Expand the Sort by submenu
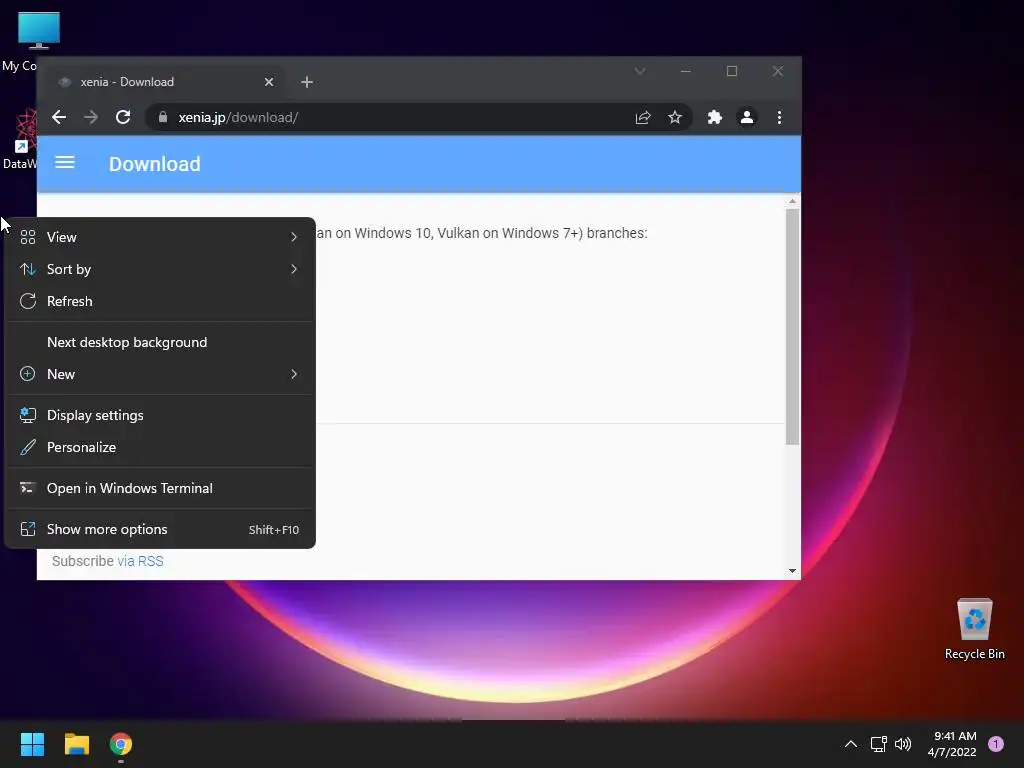Viewport: 1024px width, 768px height. pos(160,269)
